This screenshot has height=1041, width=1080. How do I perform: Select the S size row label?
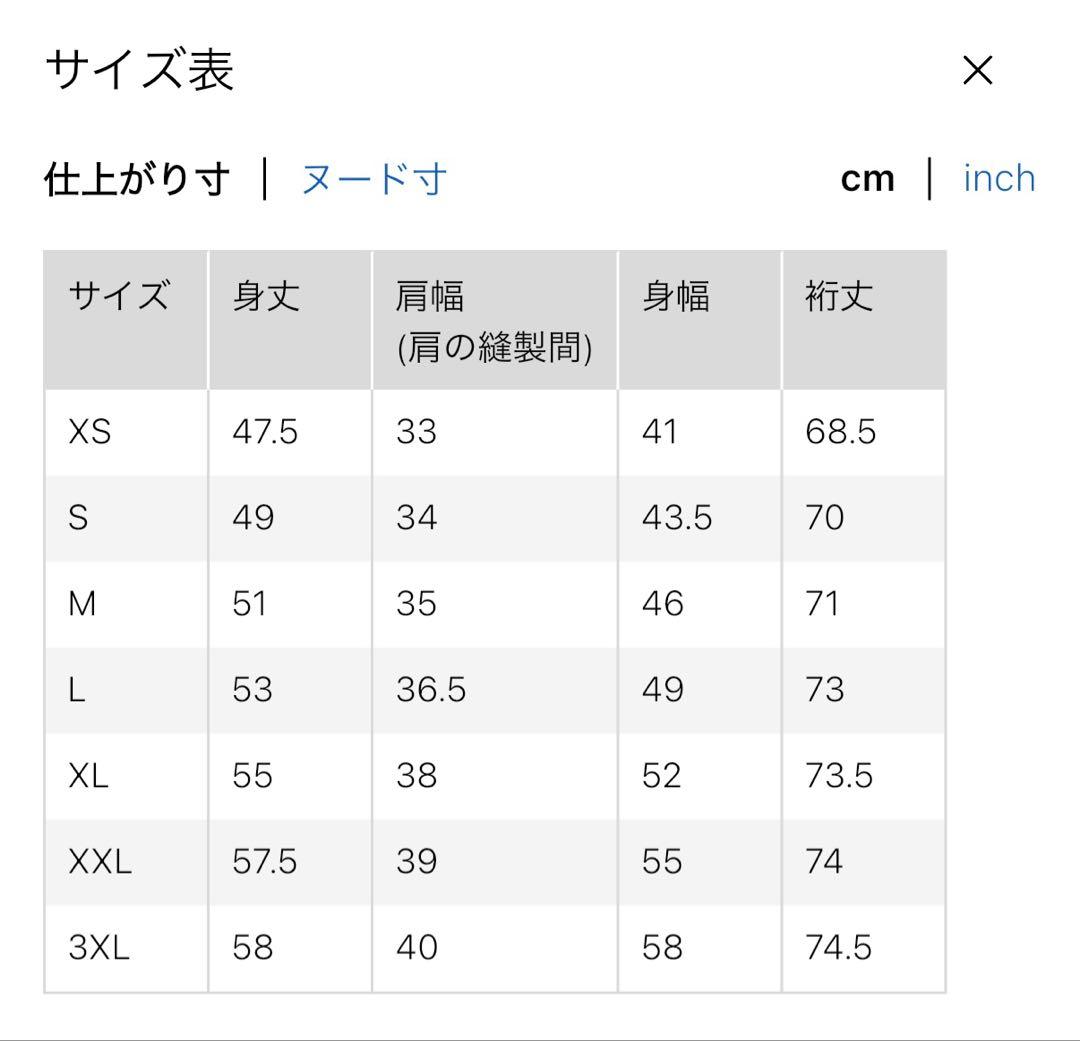pyautogui.click(x=79, y=517)
